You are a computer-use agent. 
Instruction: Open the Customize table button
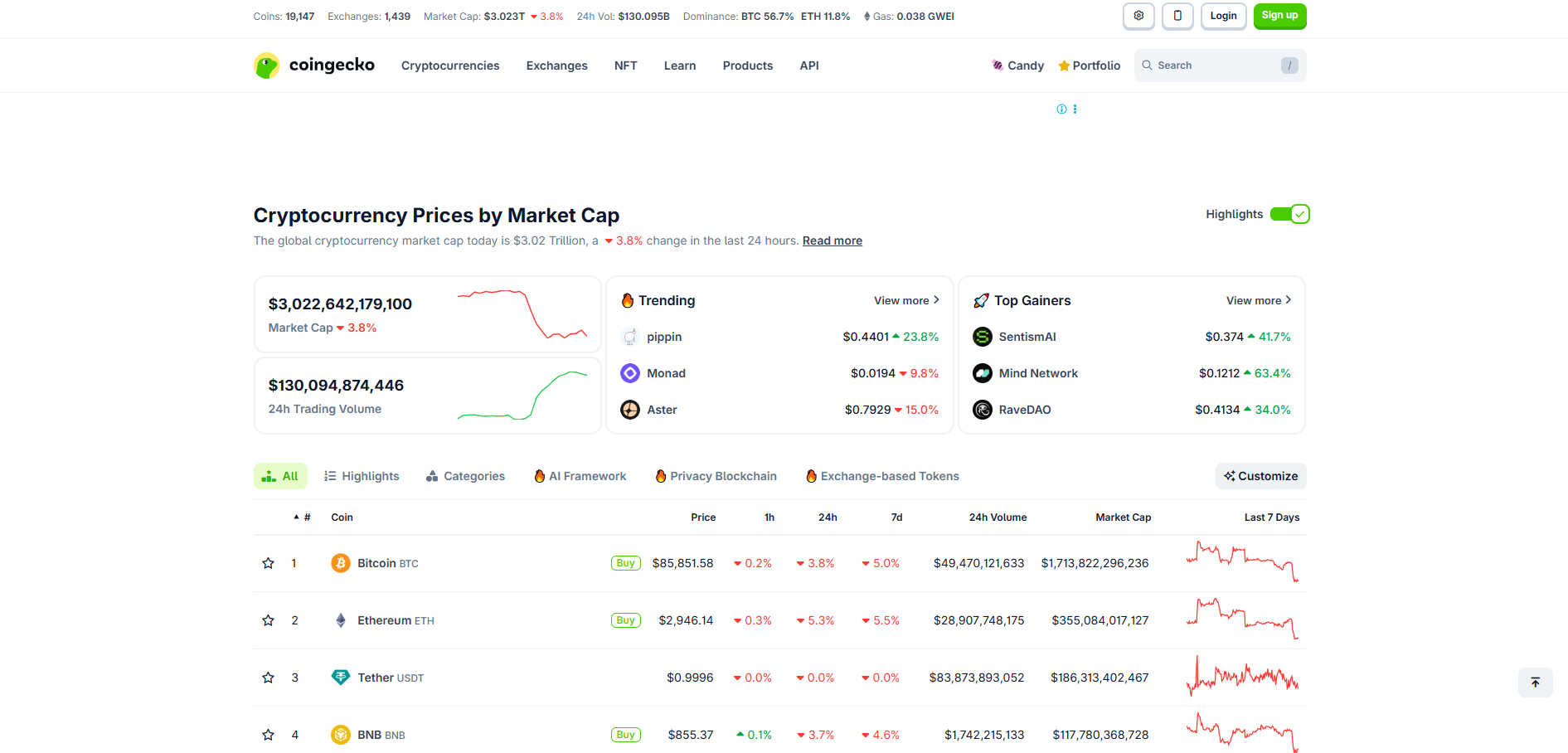(x=1261, y=476)
